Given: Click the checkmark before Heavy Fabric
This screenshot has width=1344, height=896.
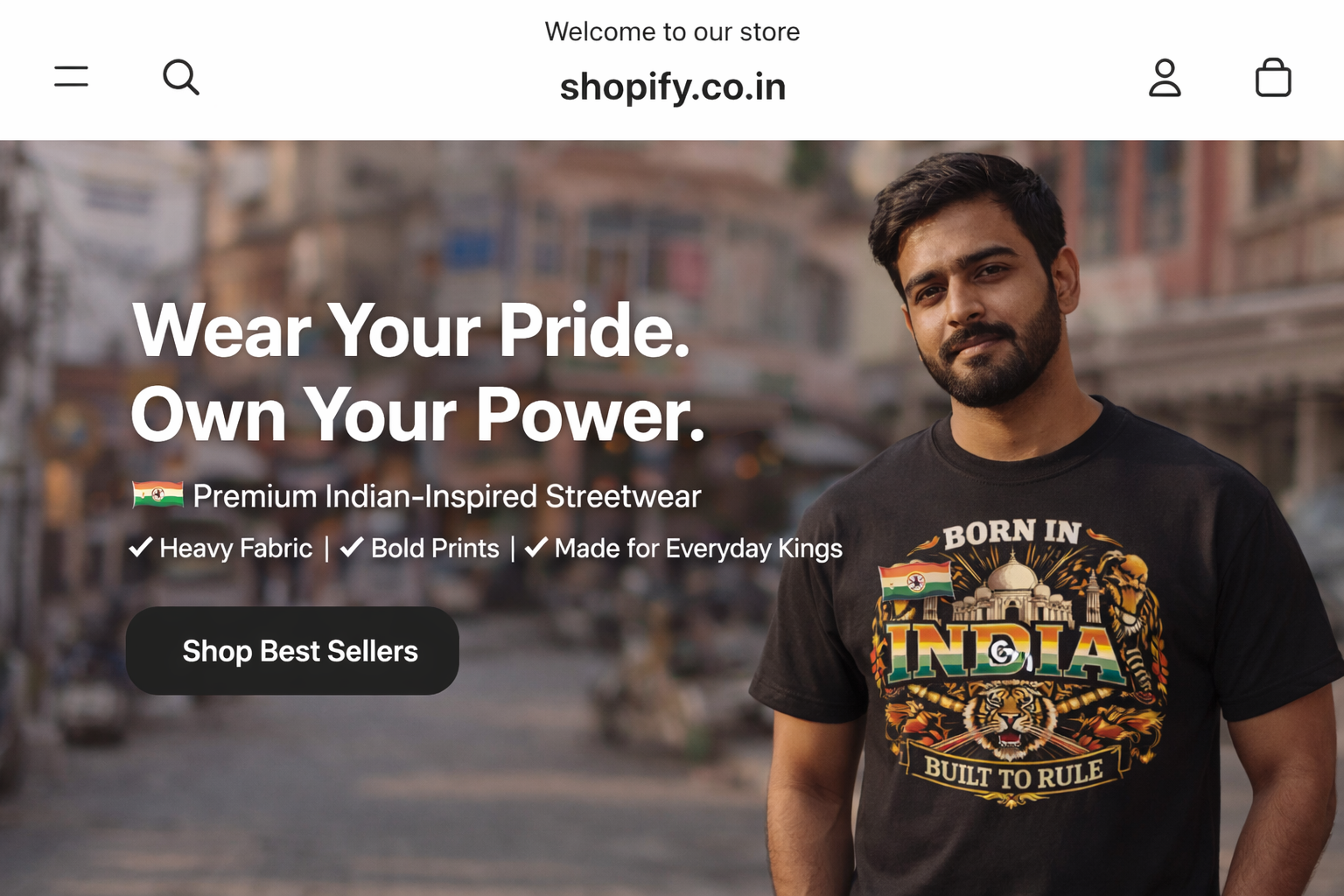Looking at the screenshot, I should [x=141, y=548].
